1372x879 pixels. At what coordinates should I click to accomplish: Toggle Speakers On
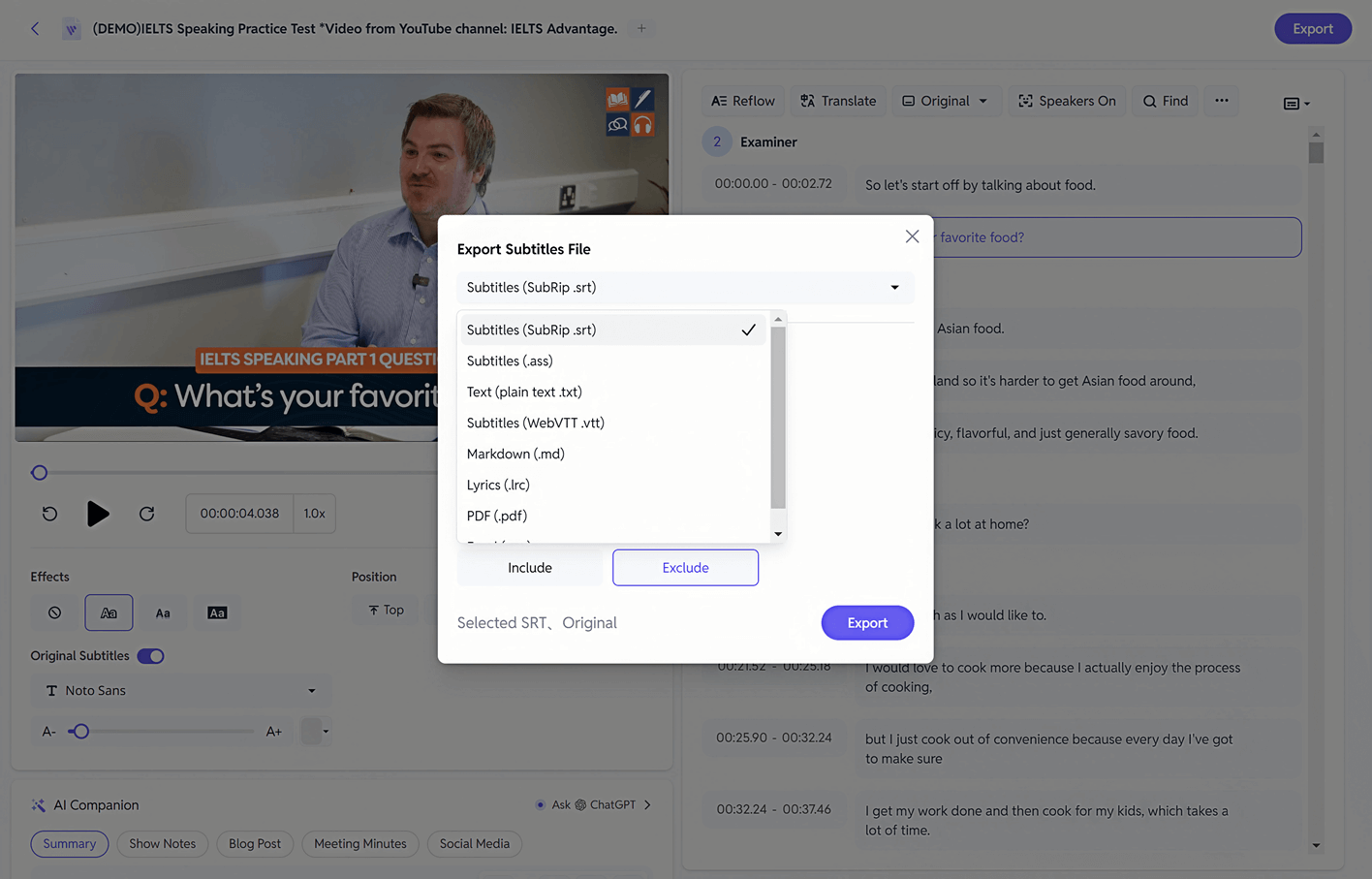1067,101
